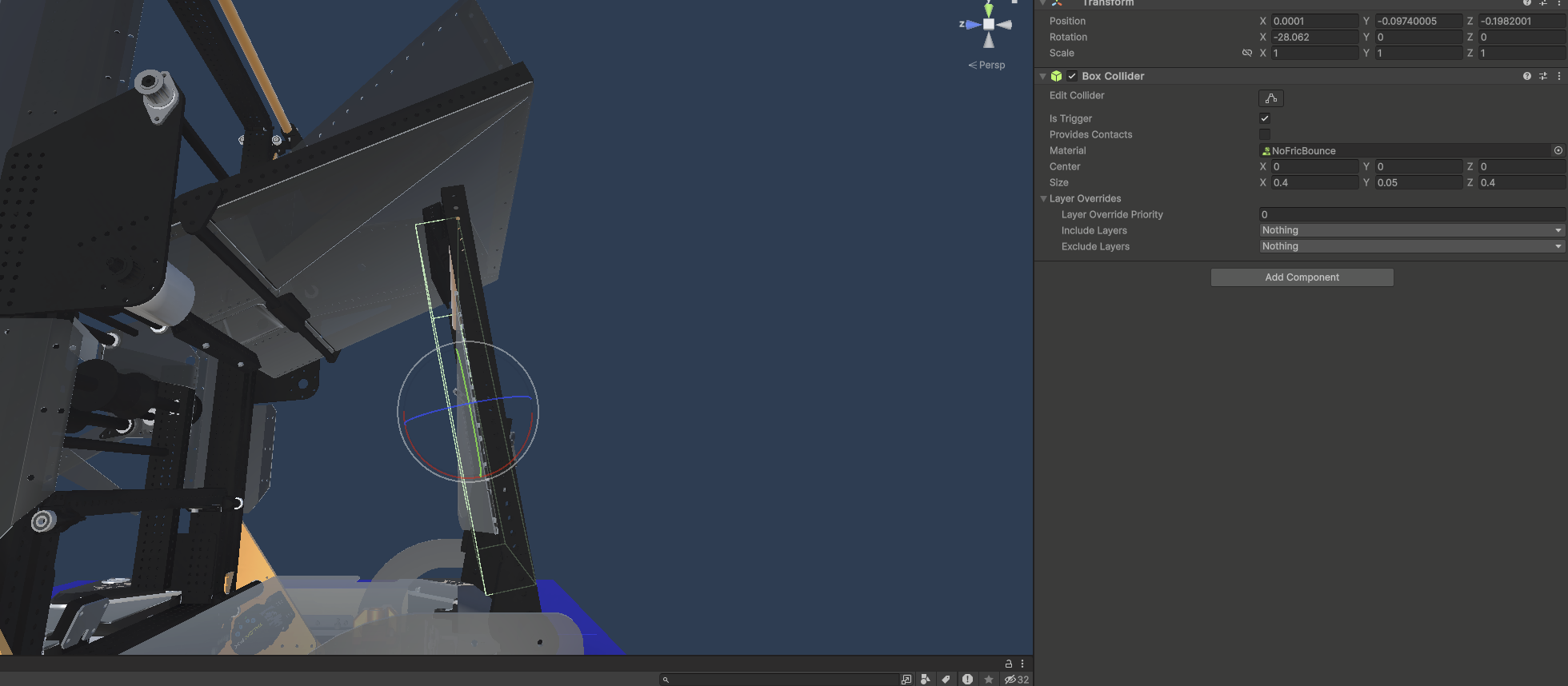Click the Scale label
Viewport: 1568px width, 686px height.
(1062, 53)
